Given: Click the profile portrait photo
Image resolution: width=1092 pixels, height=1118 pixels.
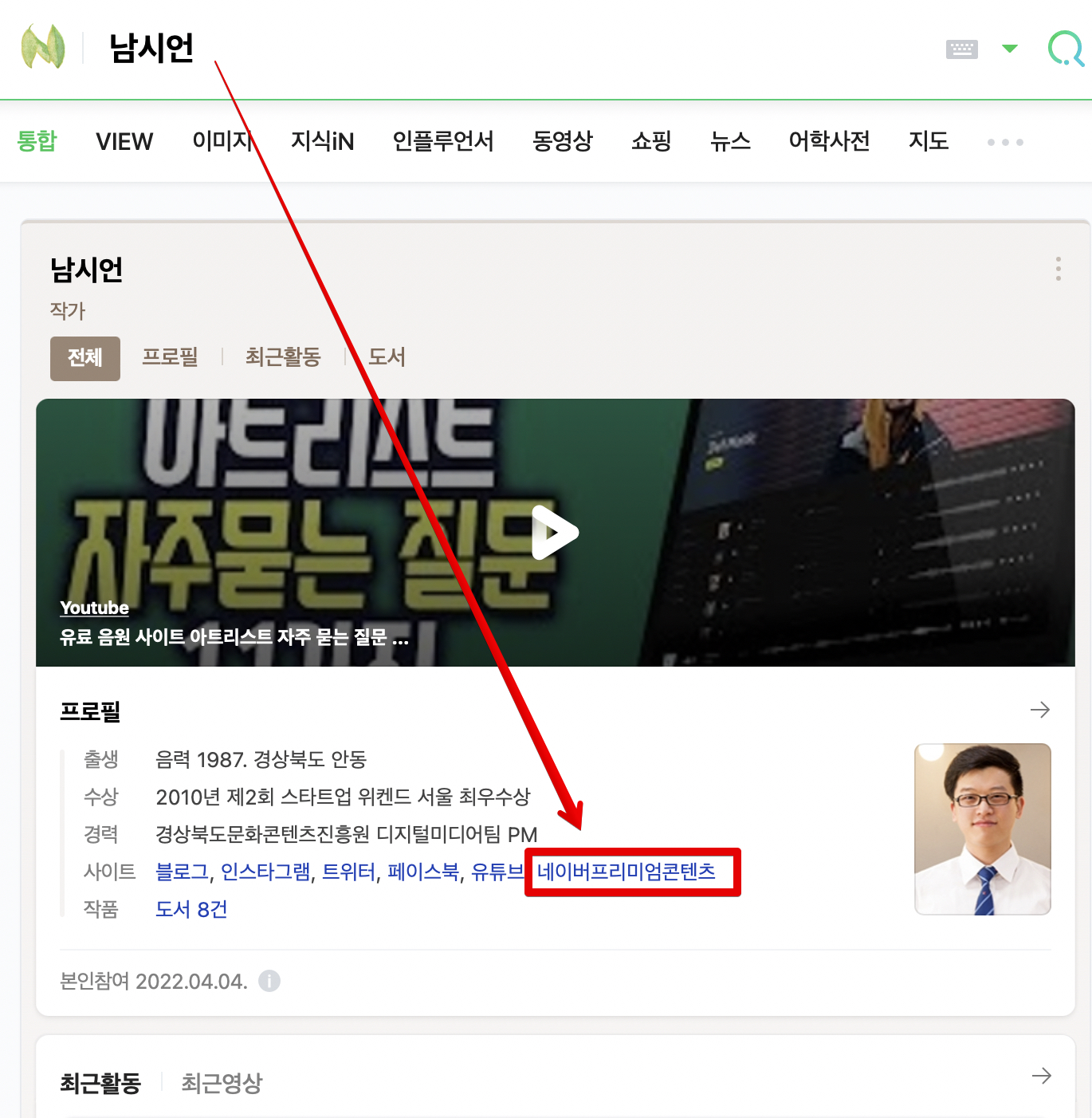Looking at the screenshot, I should click(983, 829).
